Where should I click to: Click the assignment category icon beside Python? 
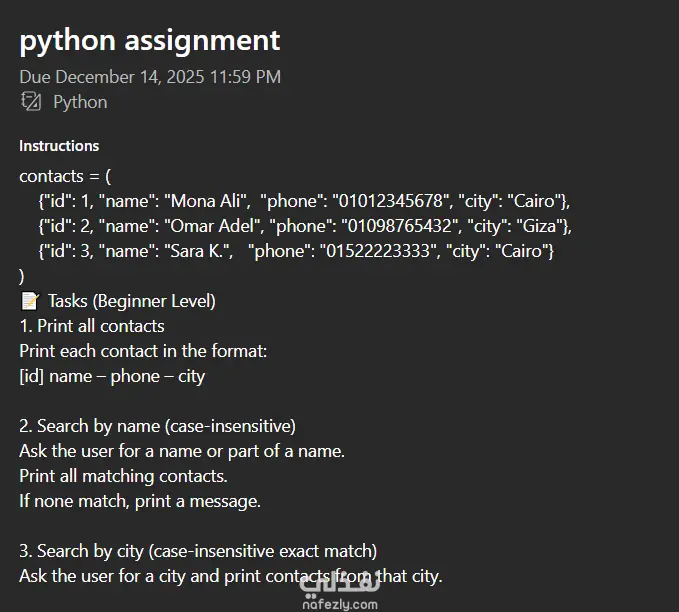pos(31,102)
